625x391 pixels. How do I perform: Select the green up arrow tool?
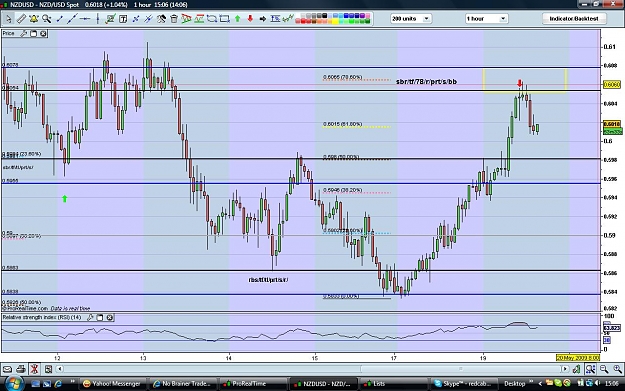point(238,19)
